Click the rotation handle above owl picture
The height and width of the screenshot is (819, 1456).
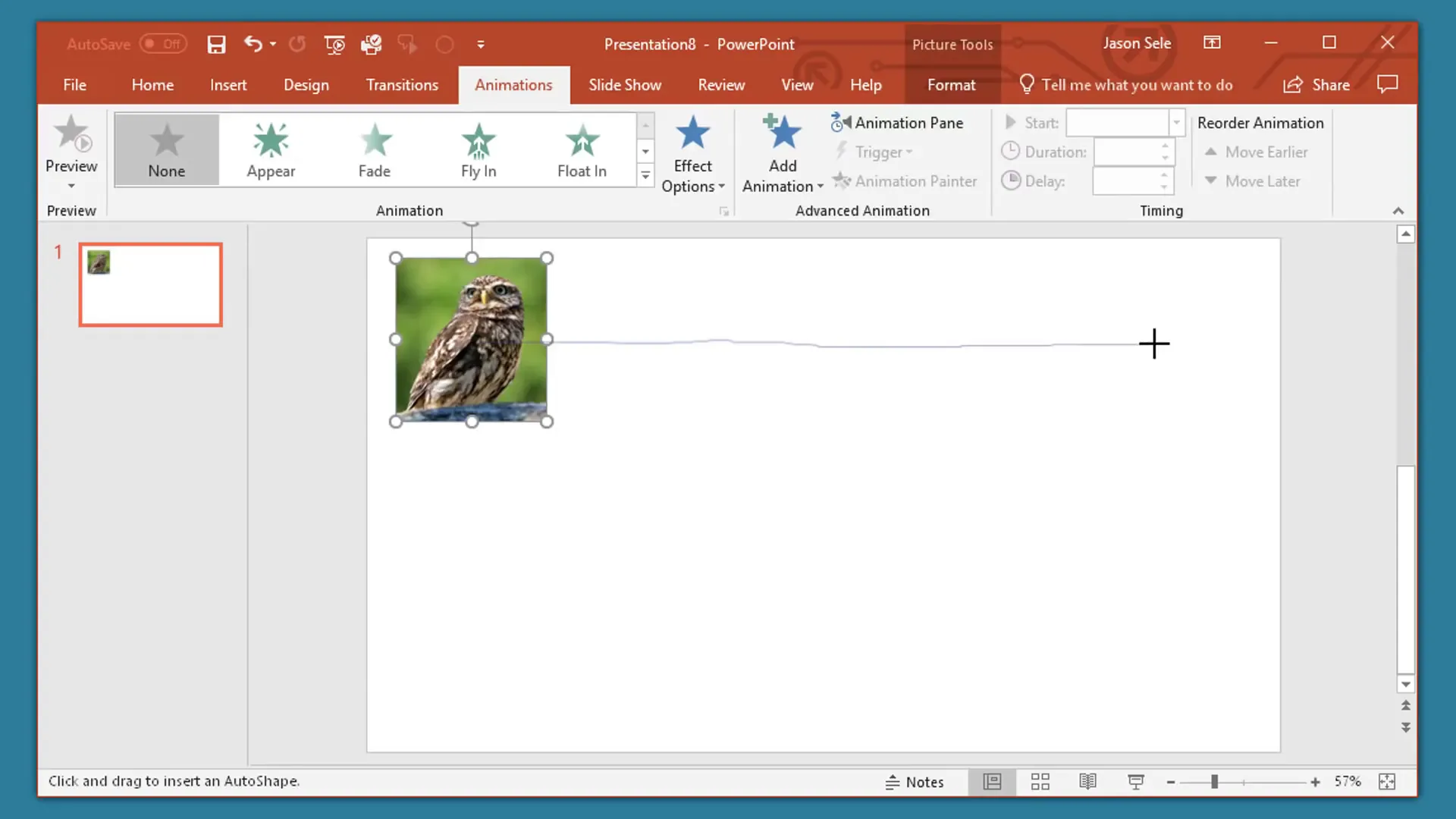tap(471, 221)
